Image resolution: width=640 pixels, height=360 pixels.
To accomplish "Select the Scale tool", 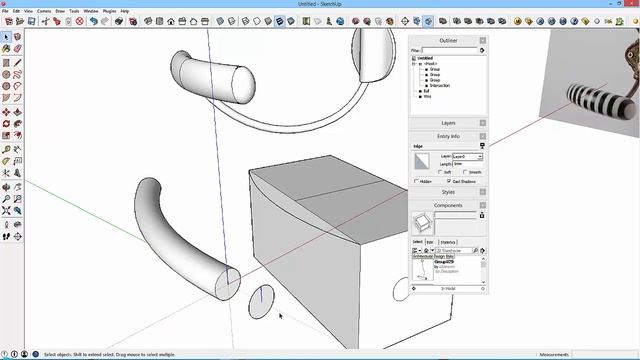I will 6,135.
